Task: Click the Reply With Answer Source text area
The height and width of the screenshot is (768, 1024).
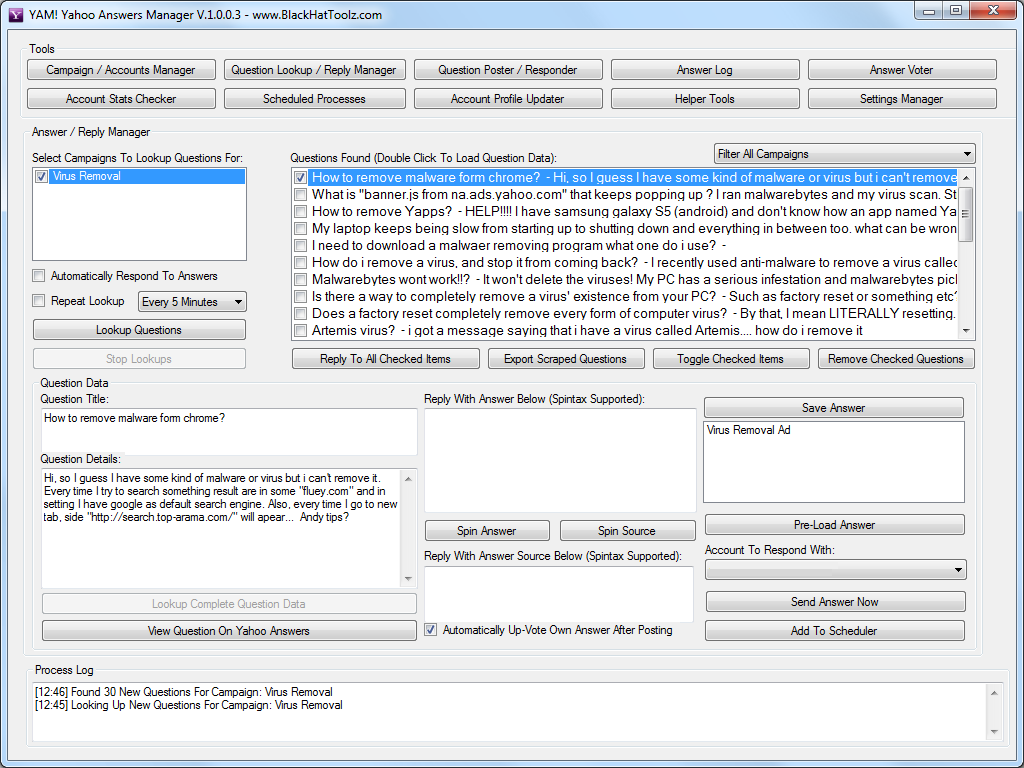Action: pos(559,594)
